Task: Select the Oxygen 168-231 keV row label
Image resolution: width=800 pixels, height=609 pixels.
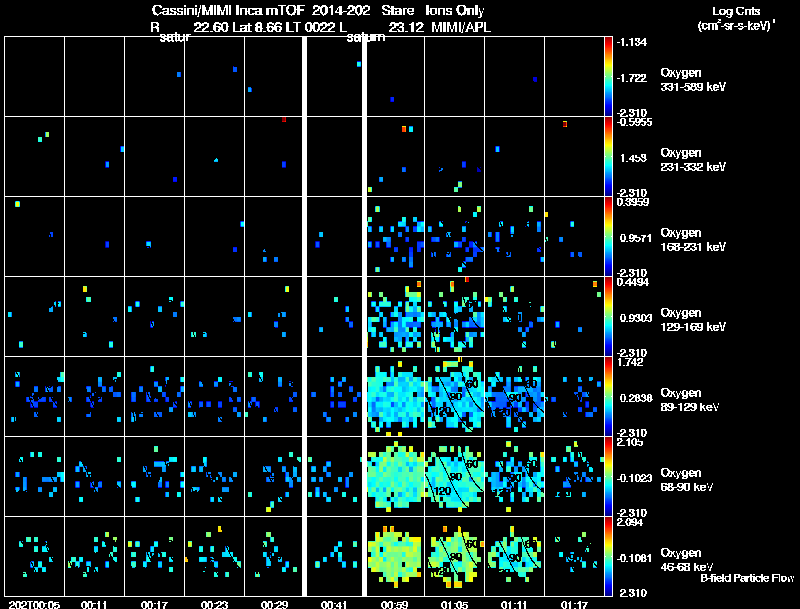Action: point(693,240)
